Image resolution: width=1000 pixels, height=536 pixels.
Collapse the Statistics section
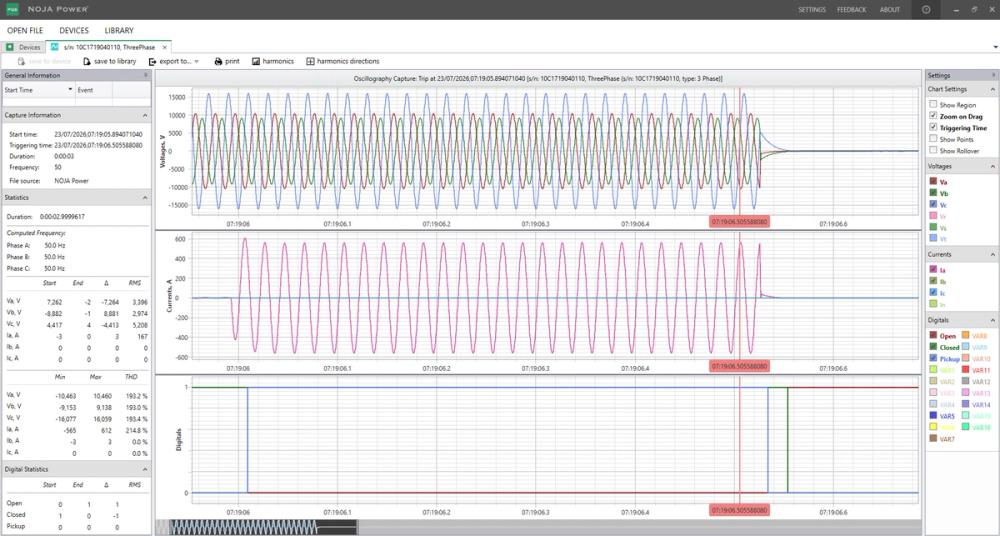tap(145, 198)
